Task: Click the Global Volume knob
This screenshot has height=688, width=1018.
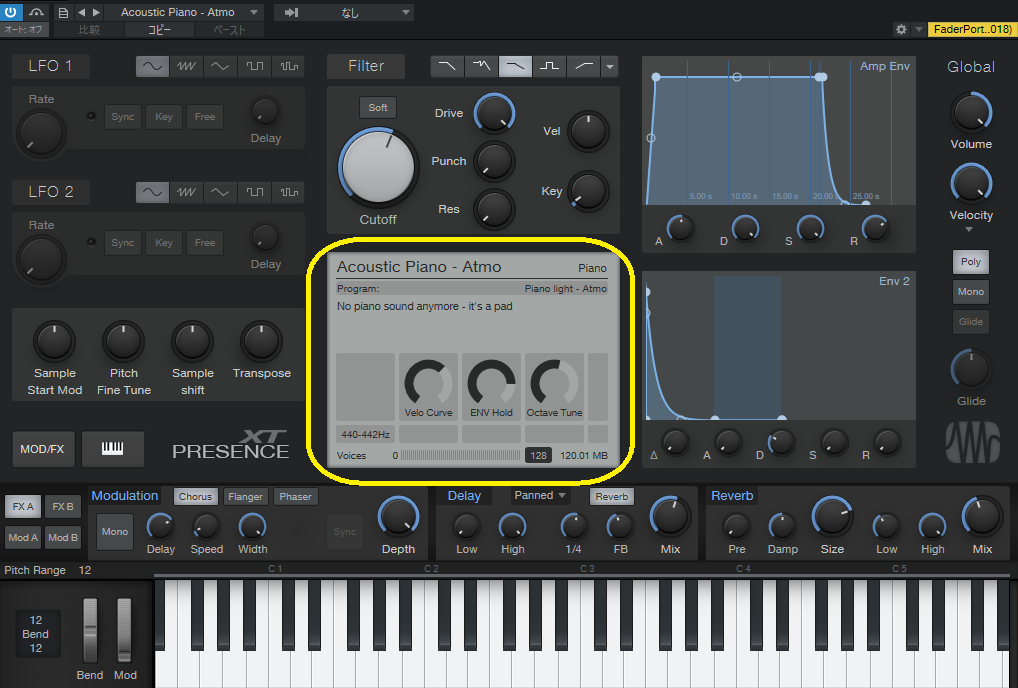Action: tap(971, 112)
